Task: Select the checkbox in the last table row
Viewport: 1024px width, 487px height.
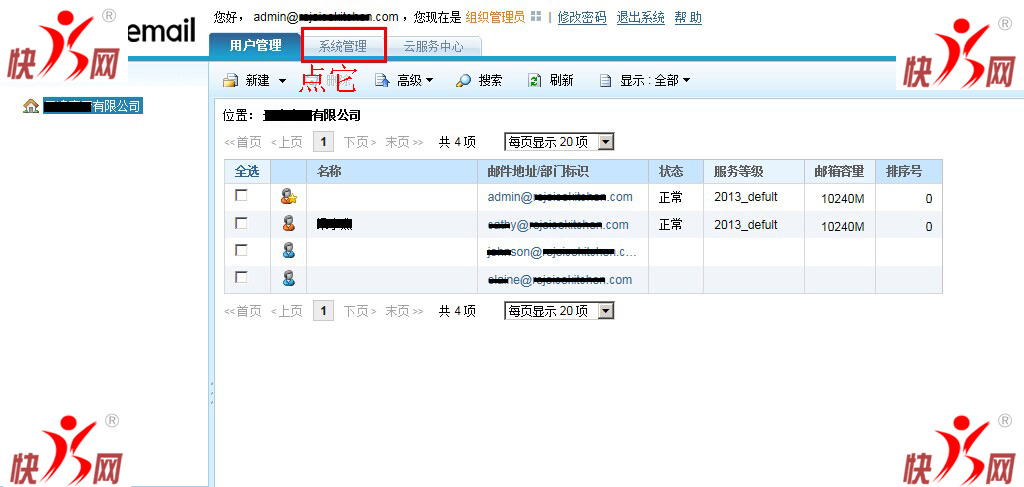Action: point(241,277)
